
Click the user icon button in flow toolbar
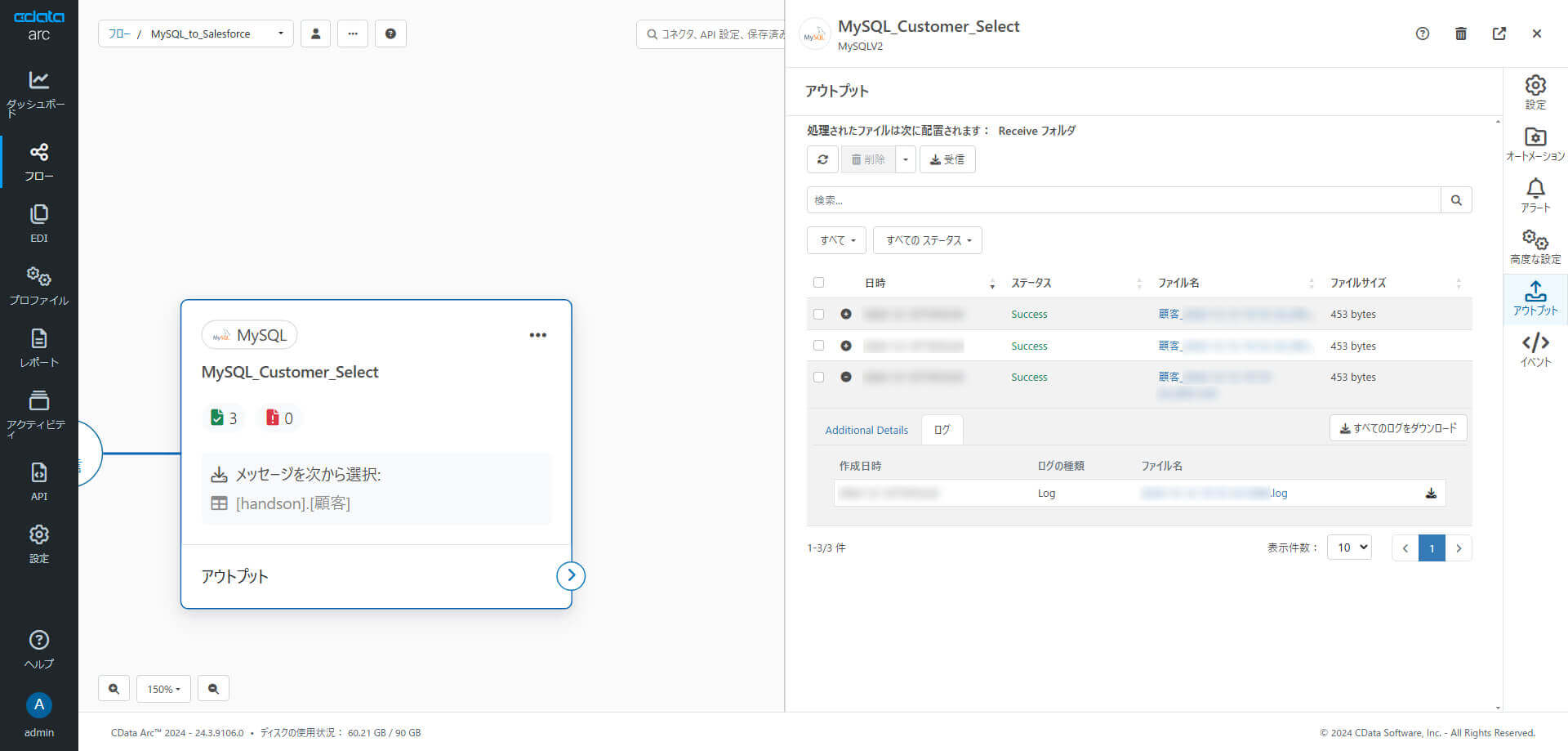(x=315, y=34)
